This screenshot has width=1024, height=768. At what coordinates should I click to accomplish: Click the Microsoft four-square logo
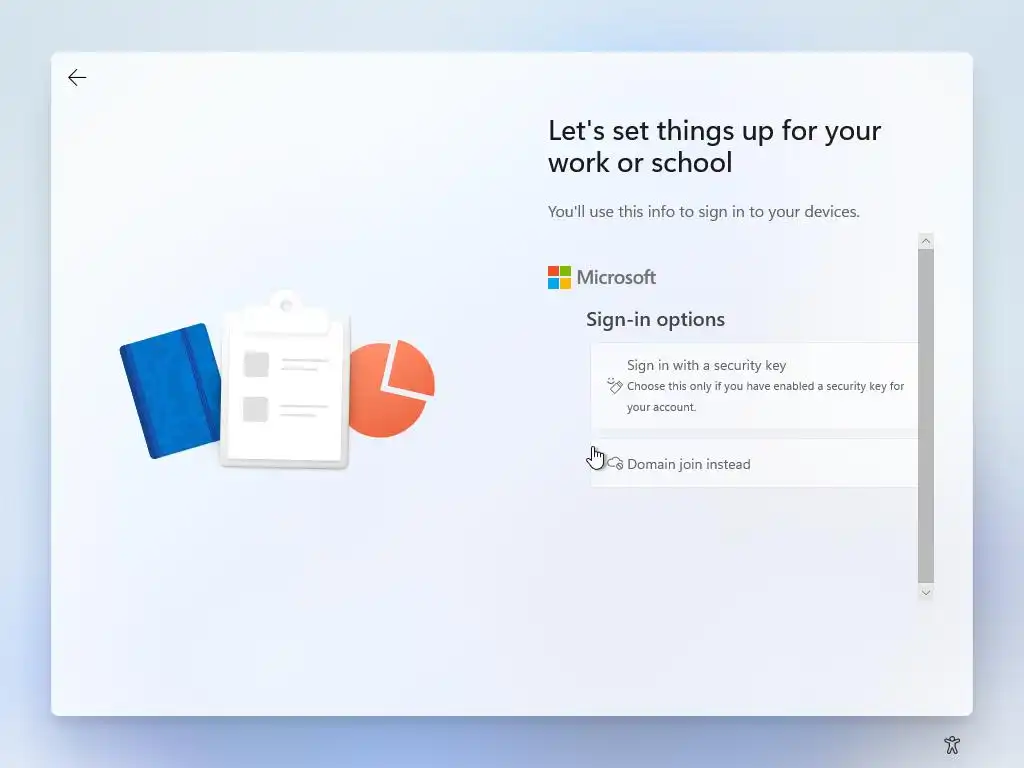559,278
